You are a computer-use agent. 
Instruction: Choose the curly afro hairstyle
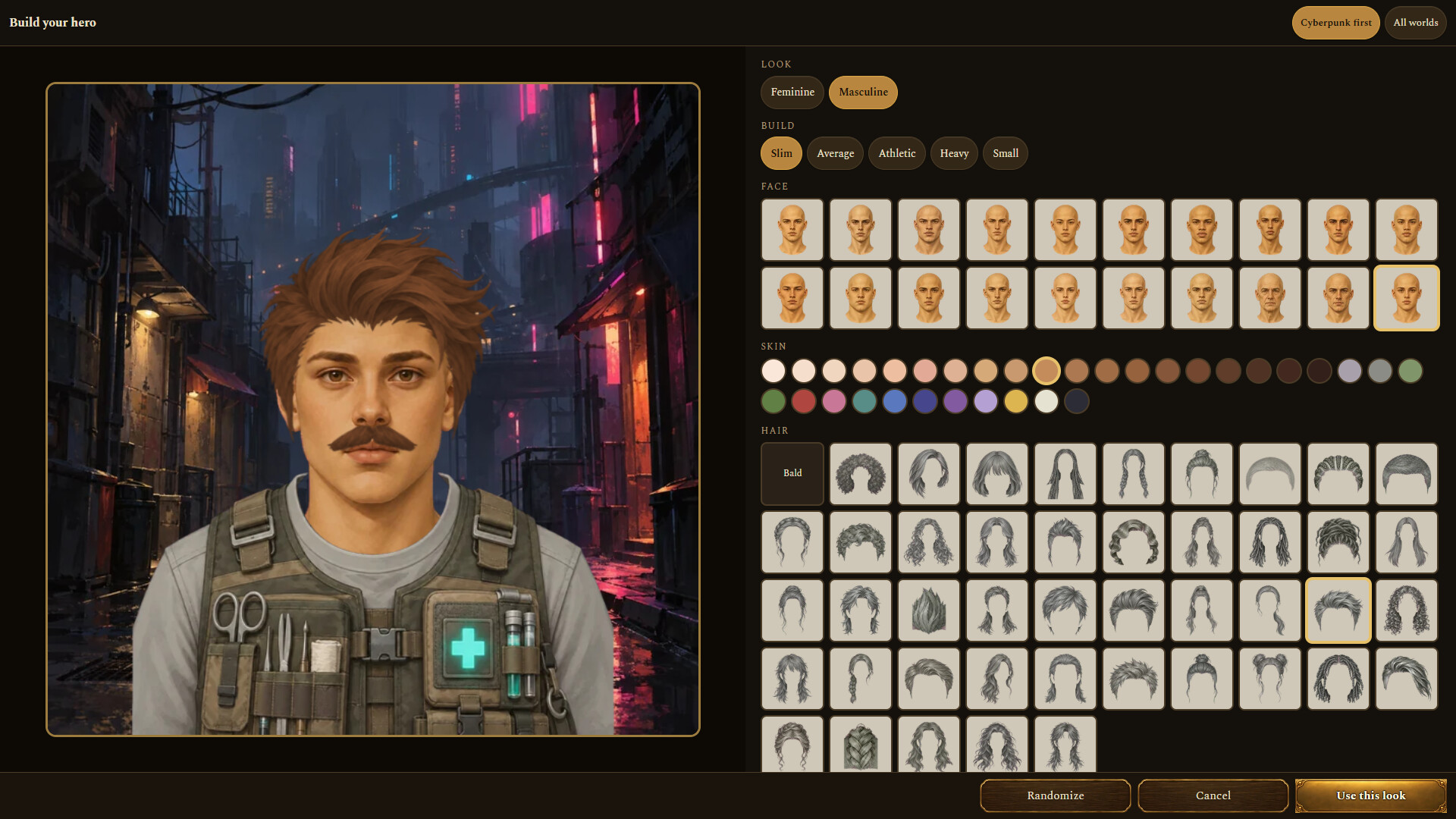click(x=861, y=473)
